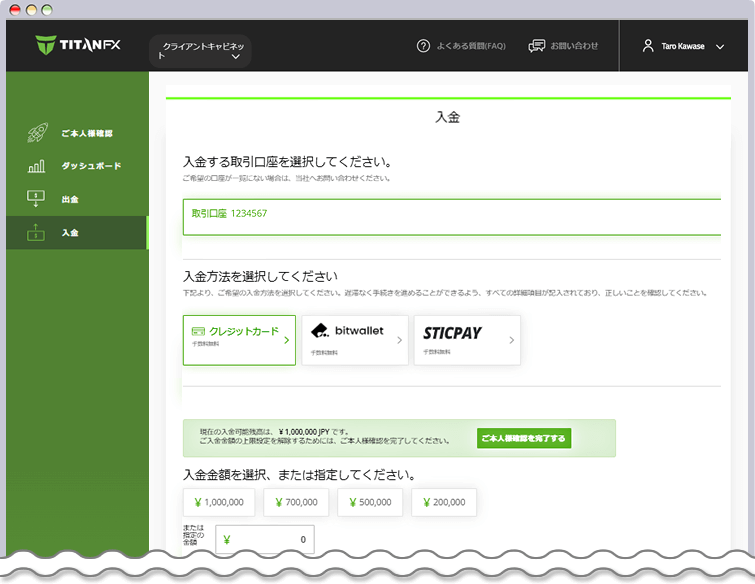
Task: Click the macOS green maximize button
Action: pyautogui.click(x=47, y=10)
